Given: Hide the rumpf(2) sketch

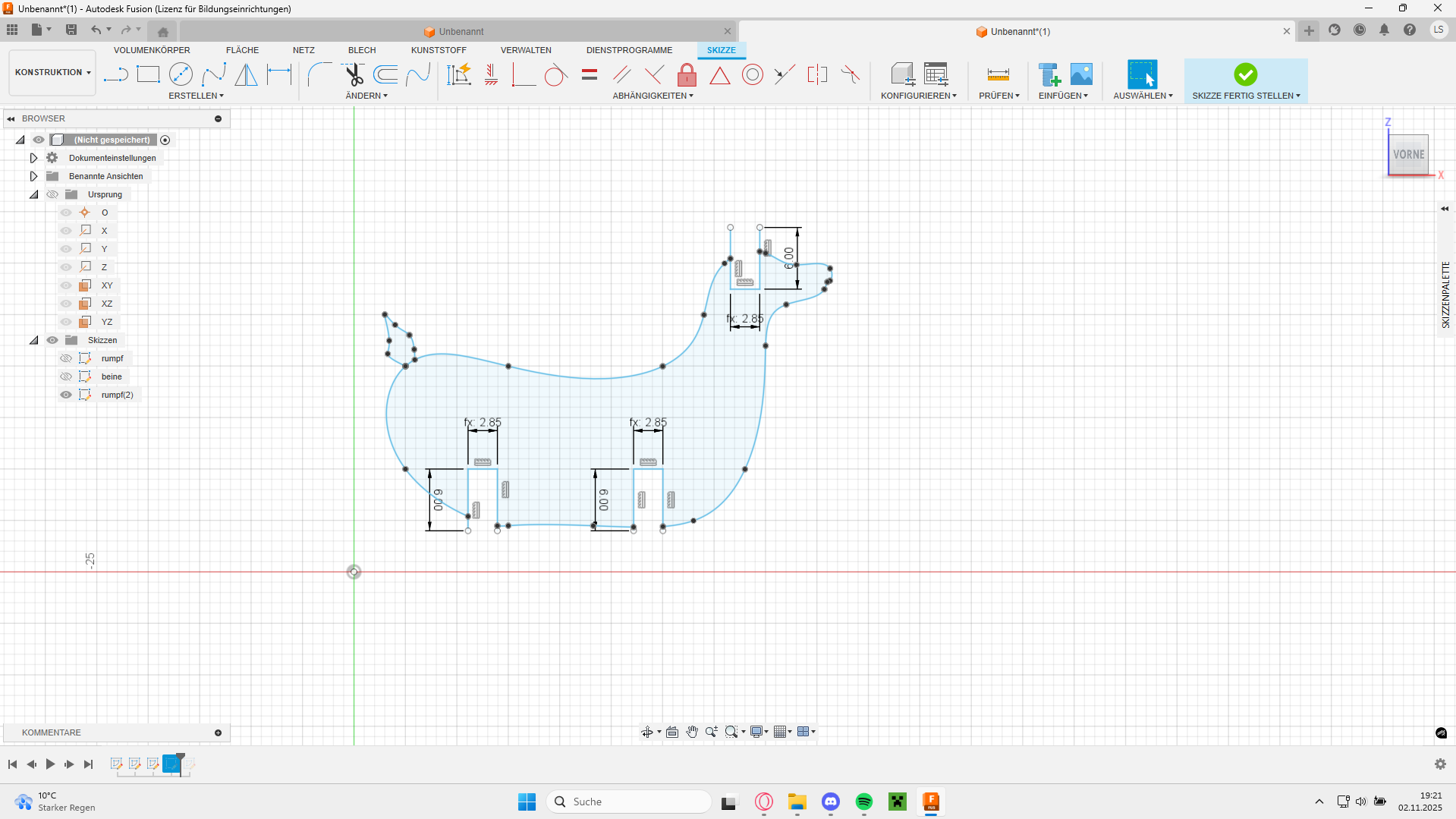Looking at the screenshot, I should click(x=66, y=395).
